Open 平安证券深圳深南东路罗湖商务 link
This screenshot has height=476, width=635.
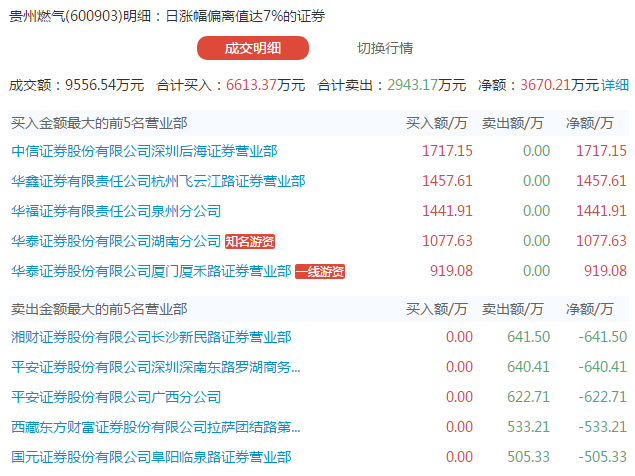[x=156, y=367]
